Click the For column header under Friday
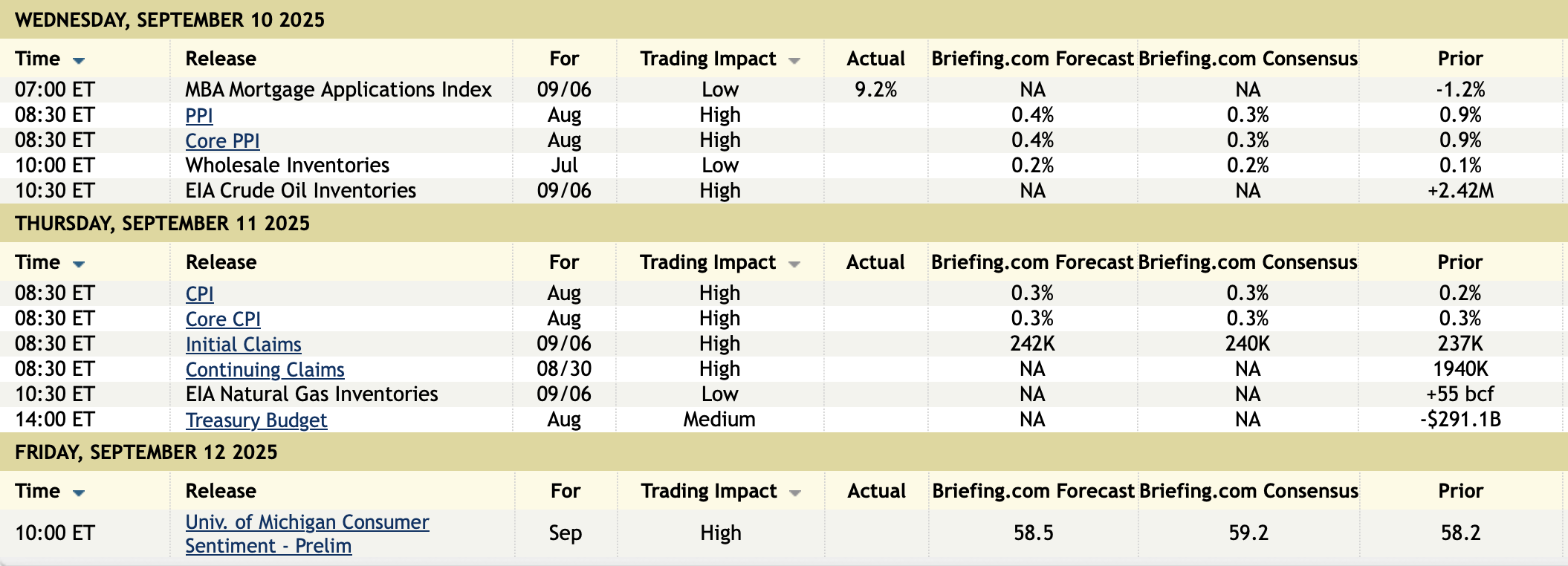 (x=565, y=491)
